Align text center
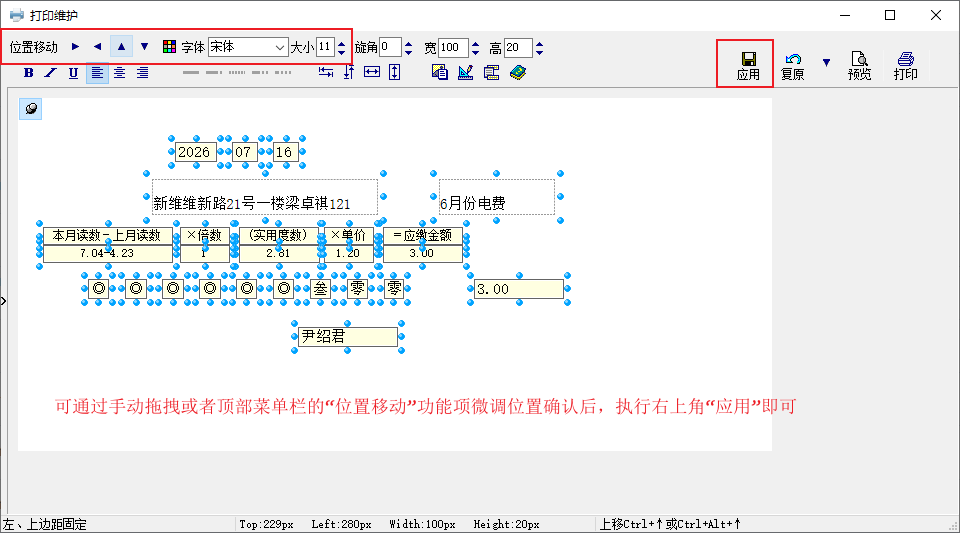 119,73
